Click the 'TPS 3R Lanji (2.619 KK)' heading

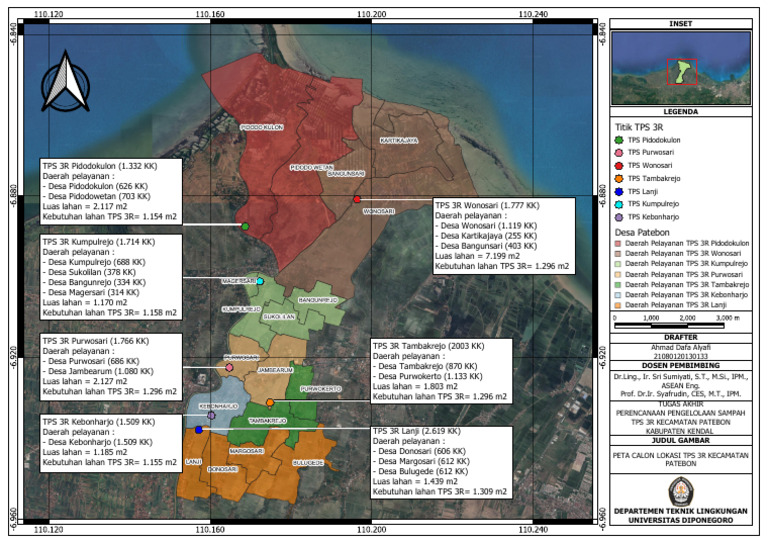417,431
